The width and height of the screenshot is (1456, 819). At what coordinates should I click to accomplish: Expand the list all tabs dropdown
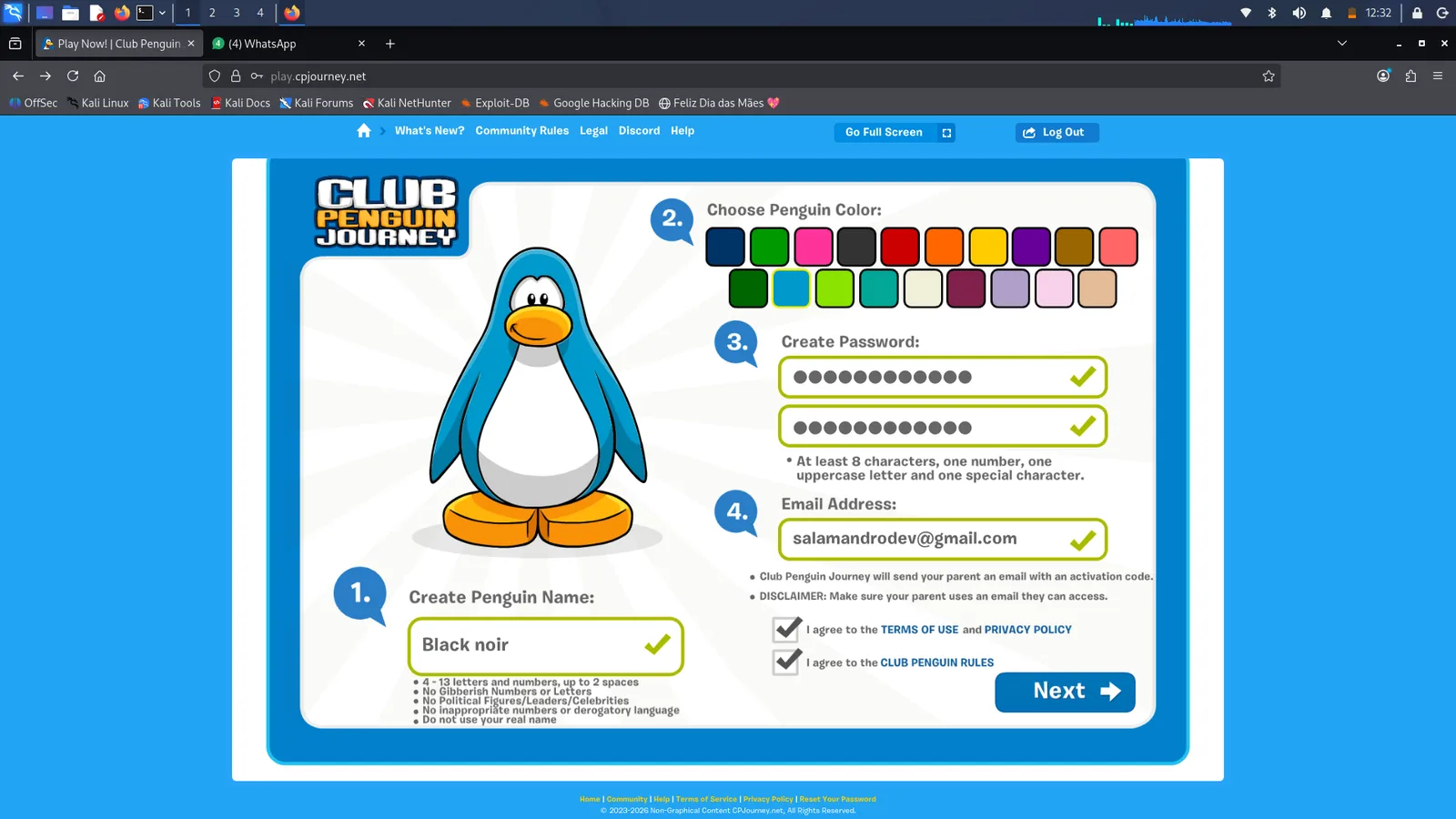click(1341, 44)
